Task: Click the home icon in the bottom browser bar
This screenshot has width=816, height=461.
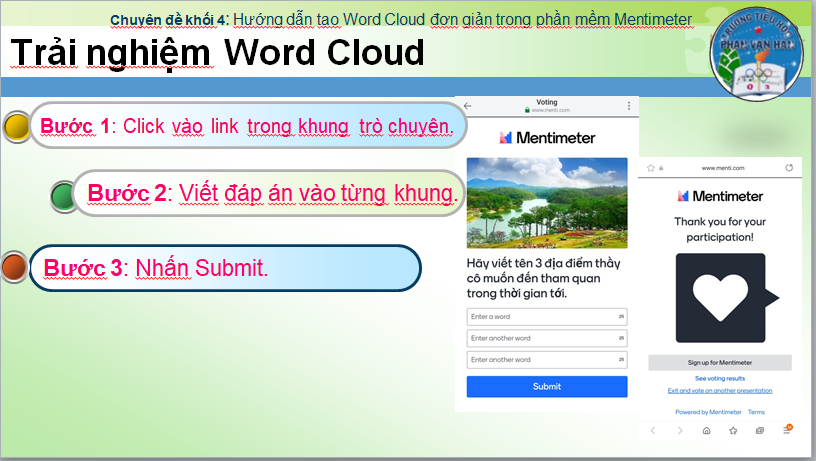Action: 706,430
